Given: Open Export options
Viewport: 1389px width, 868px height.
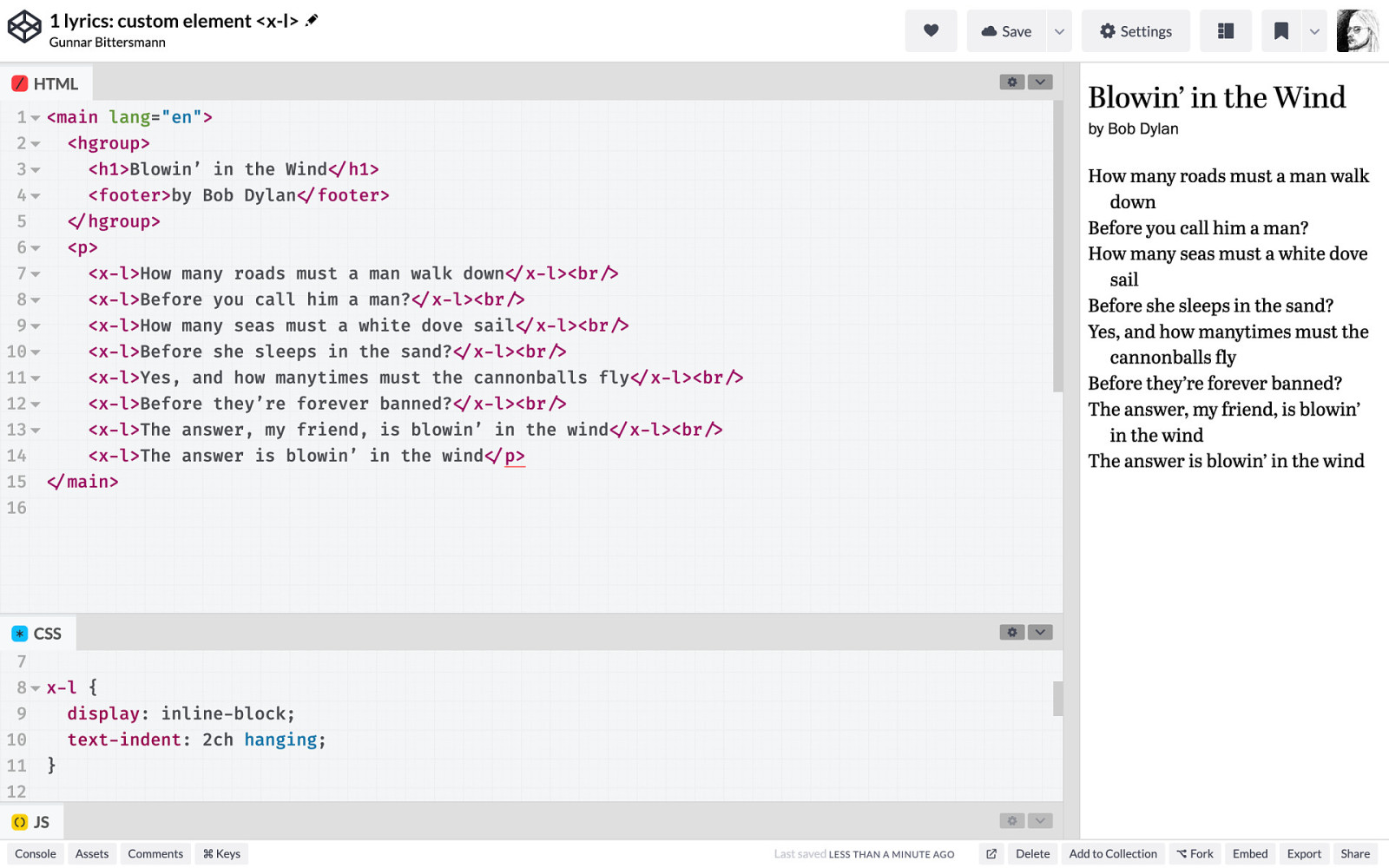Looking at the screenshot, I should tap(1304, 854).
